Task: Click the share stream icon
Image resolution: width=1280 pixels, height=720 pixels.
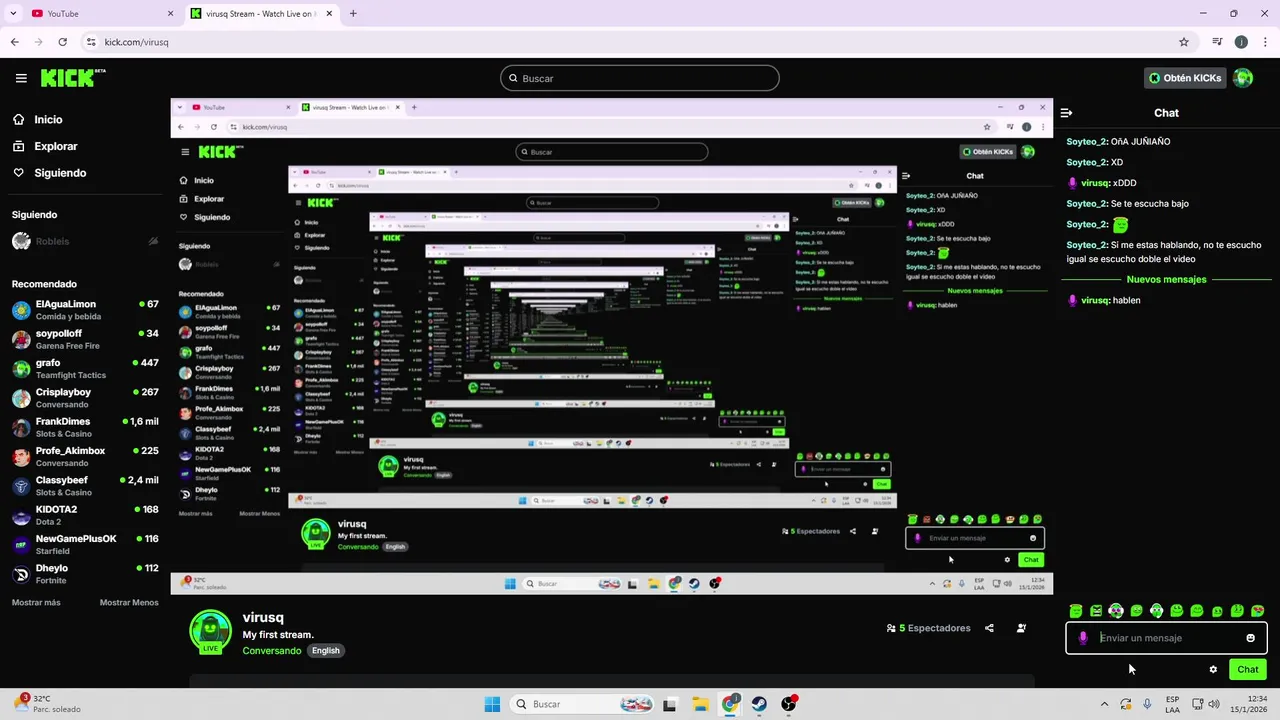Action: (x=989, y=628)
